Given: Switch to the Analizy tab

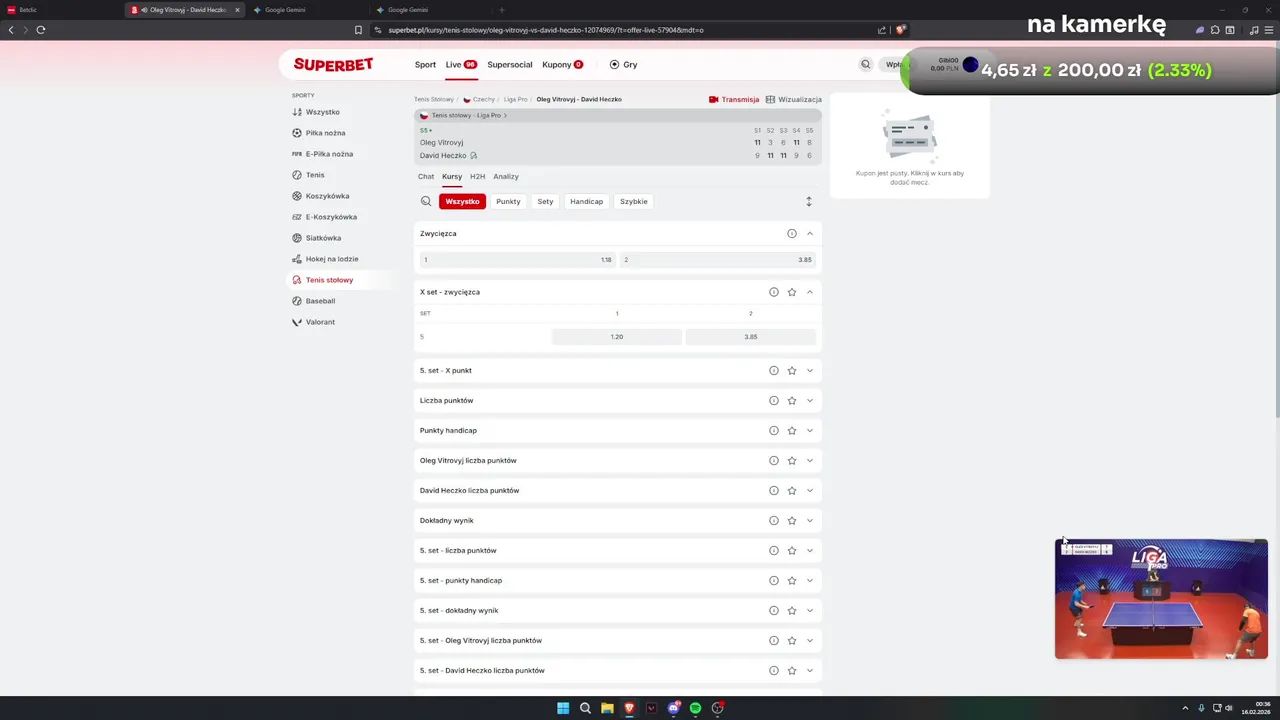Looking at the screenshot, I should (506, 176).
